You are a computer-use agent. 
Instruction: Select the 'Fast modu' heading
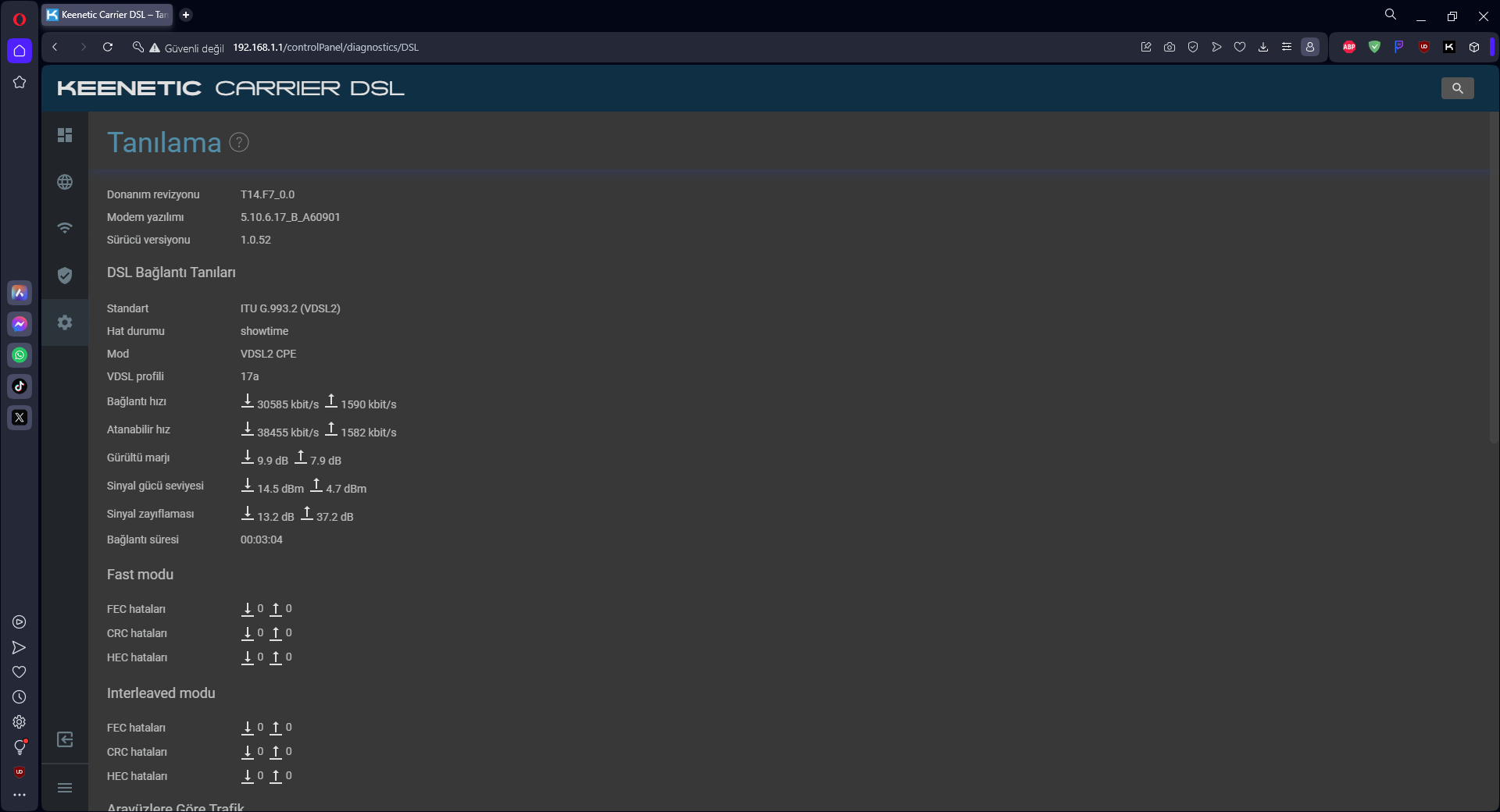coord(140,575)
